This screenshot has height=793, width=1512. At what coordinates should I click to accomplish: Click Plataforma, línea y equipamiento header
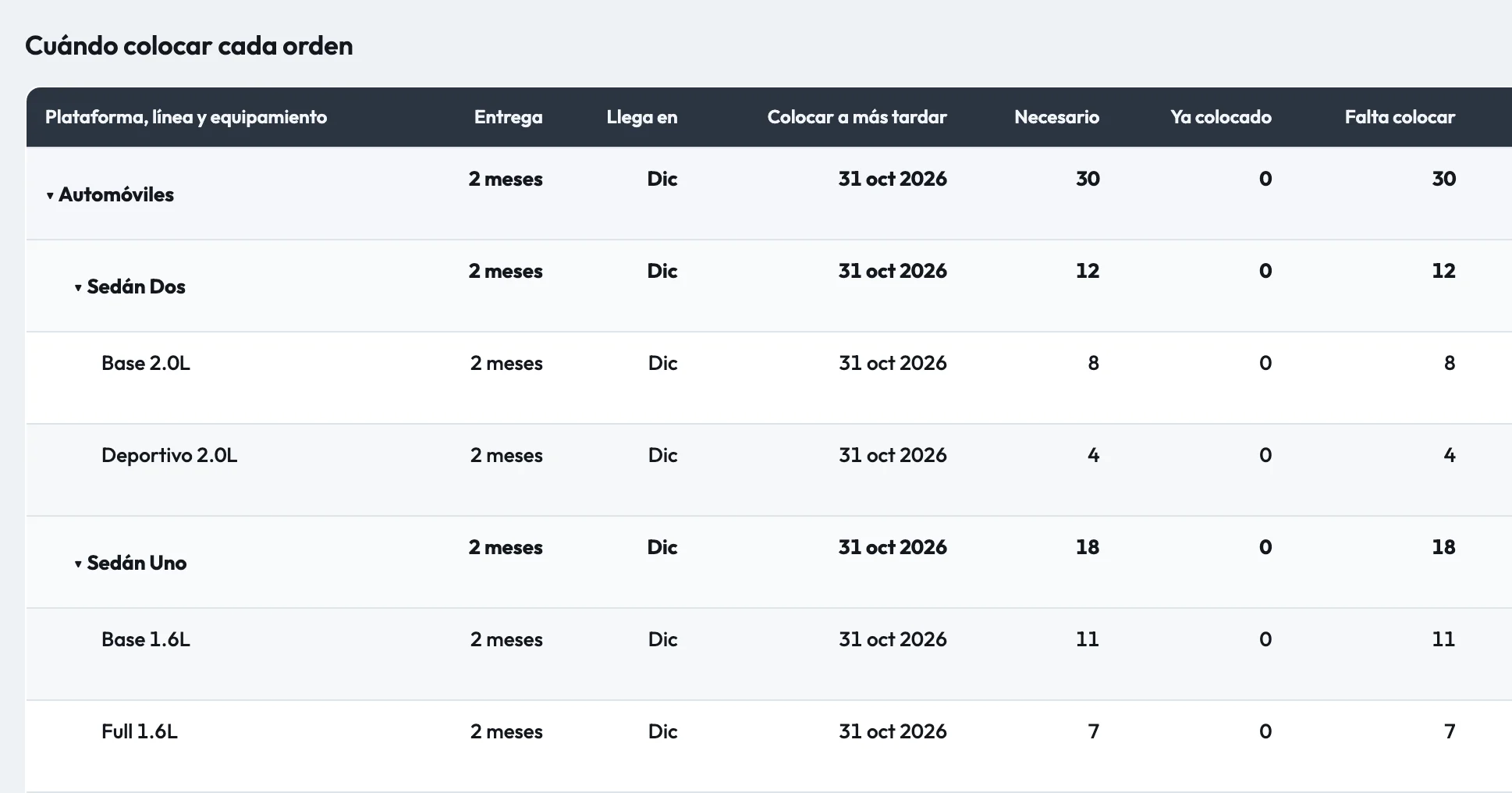(186, 117)
